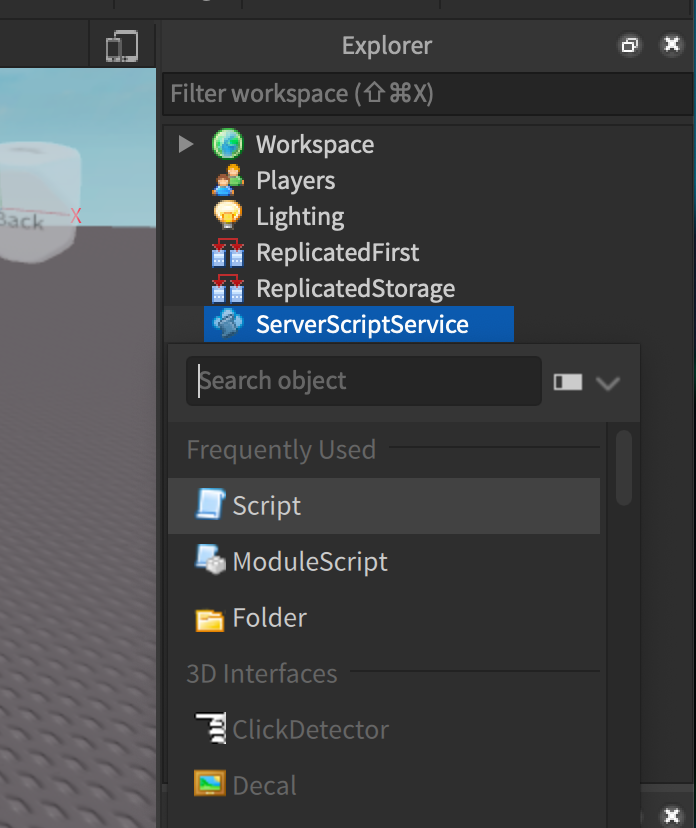
Task: Click the Explorer panel title
Action: coord(387,45)
